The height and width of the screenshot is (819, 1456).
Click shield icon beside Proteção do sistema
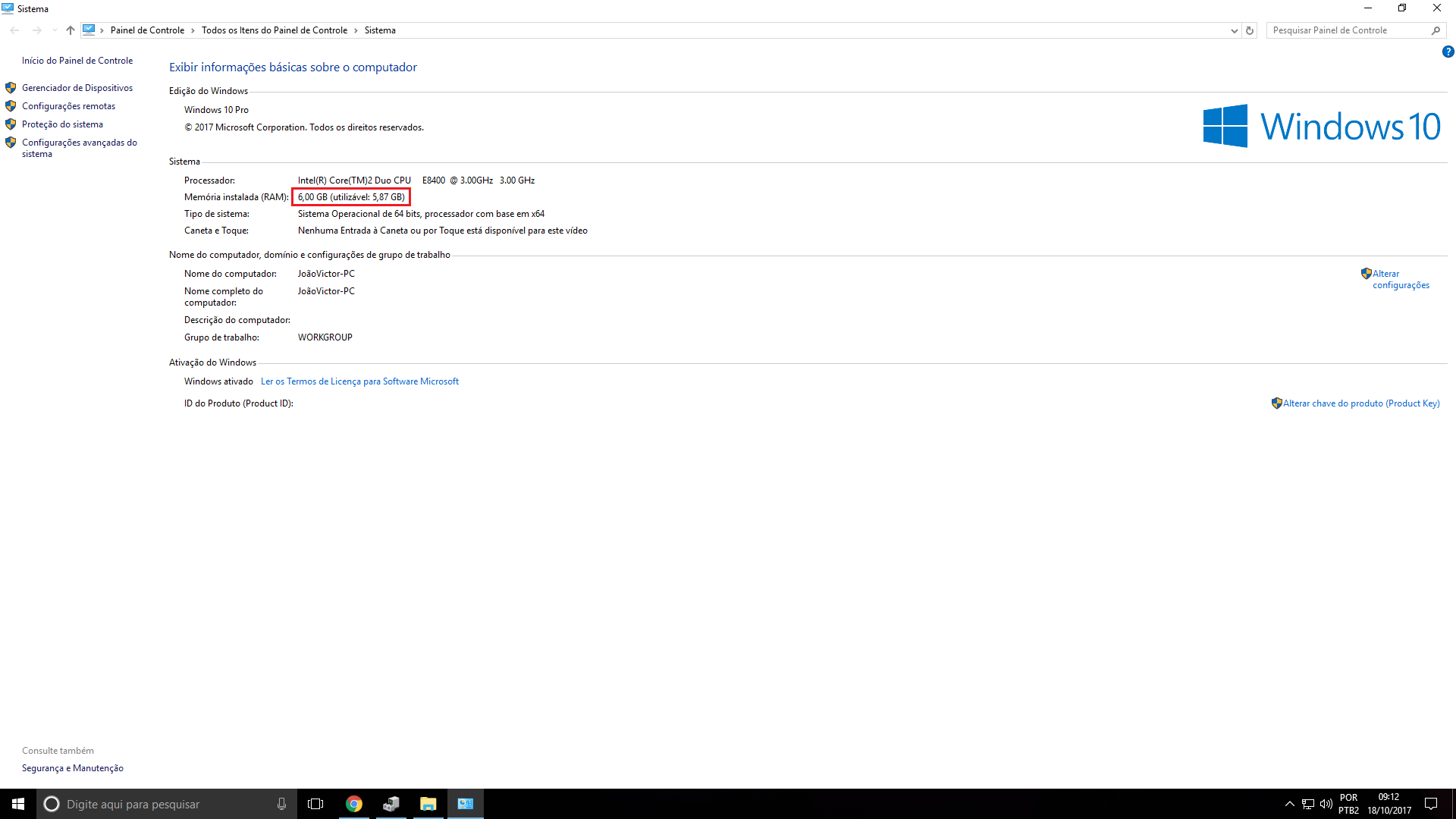[x=11, y=124]
